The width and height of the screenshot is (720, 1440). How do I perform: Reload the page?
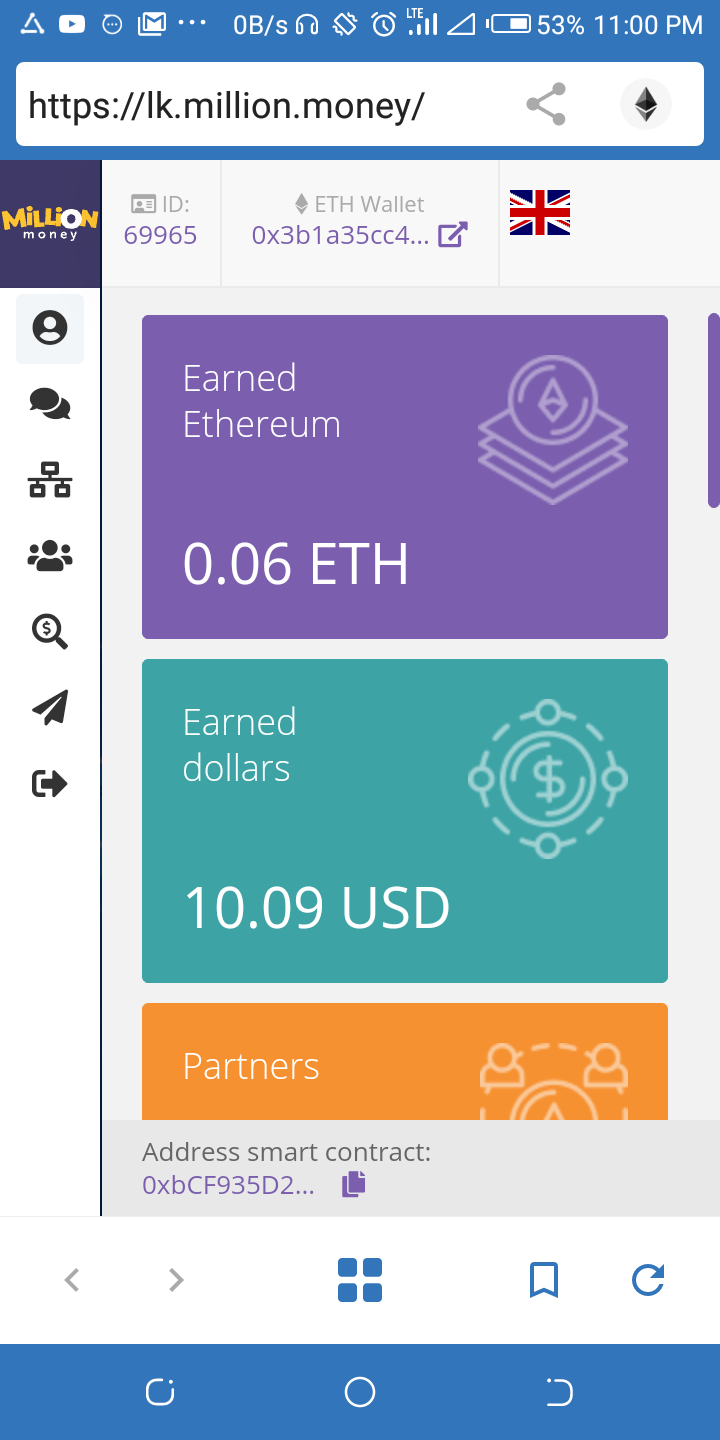tap(648, 1280)
